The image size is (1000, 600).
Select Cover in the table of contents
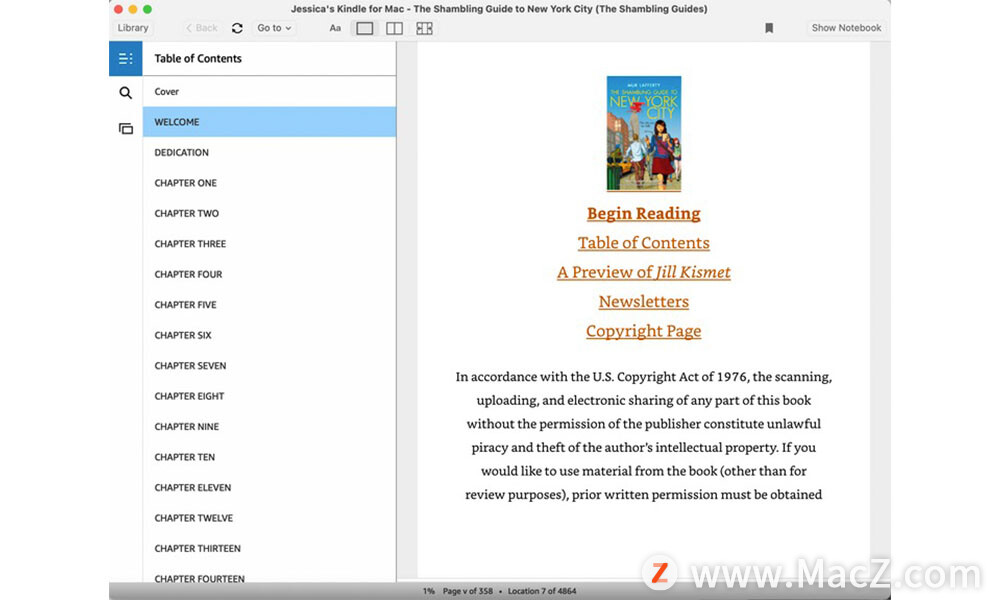[x=269, y=91]
